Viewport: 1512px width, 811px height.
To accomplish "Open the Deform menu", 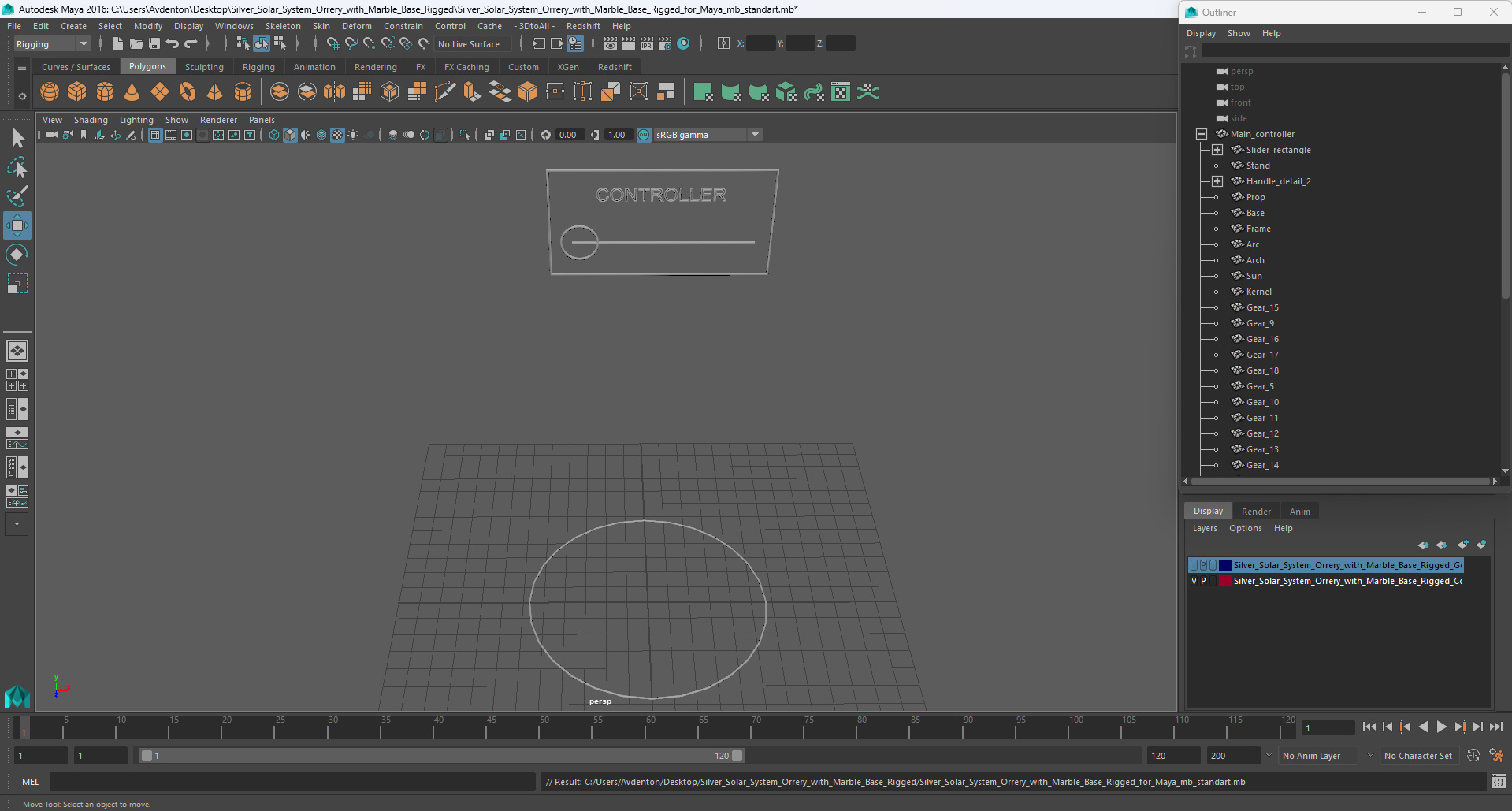I will click(356, 26).
